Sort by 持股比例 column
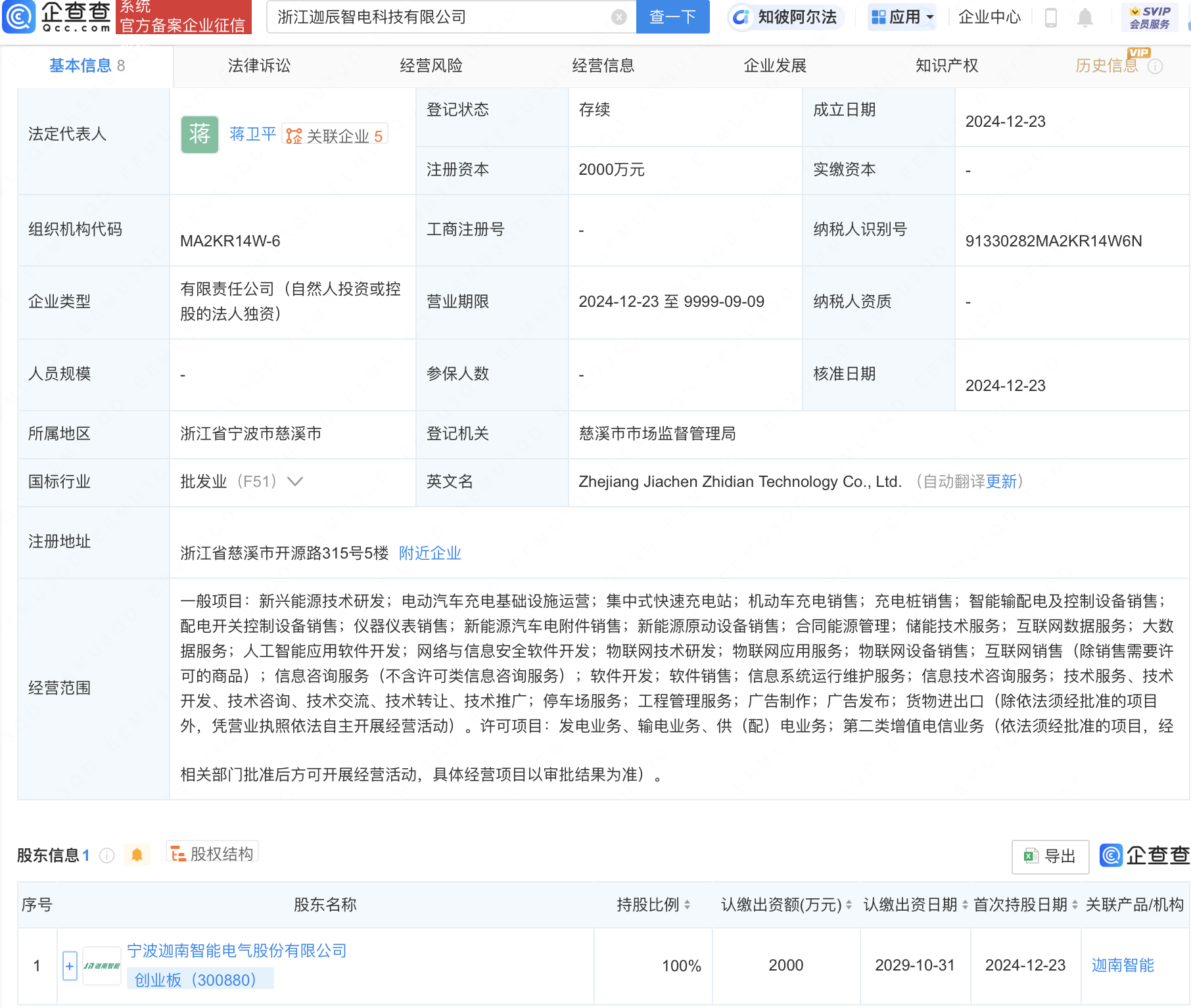 pos(687,905)
